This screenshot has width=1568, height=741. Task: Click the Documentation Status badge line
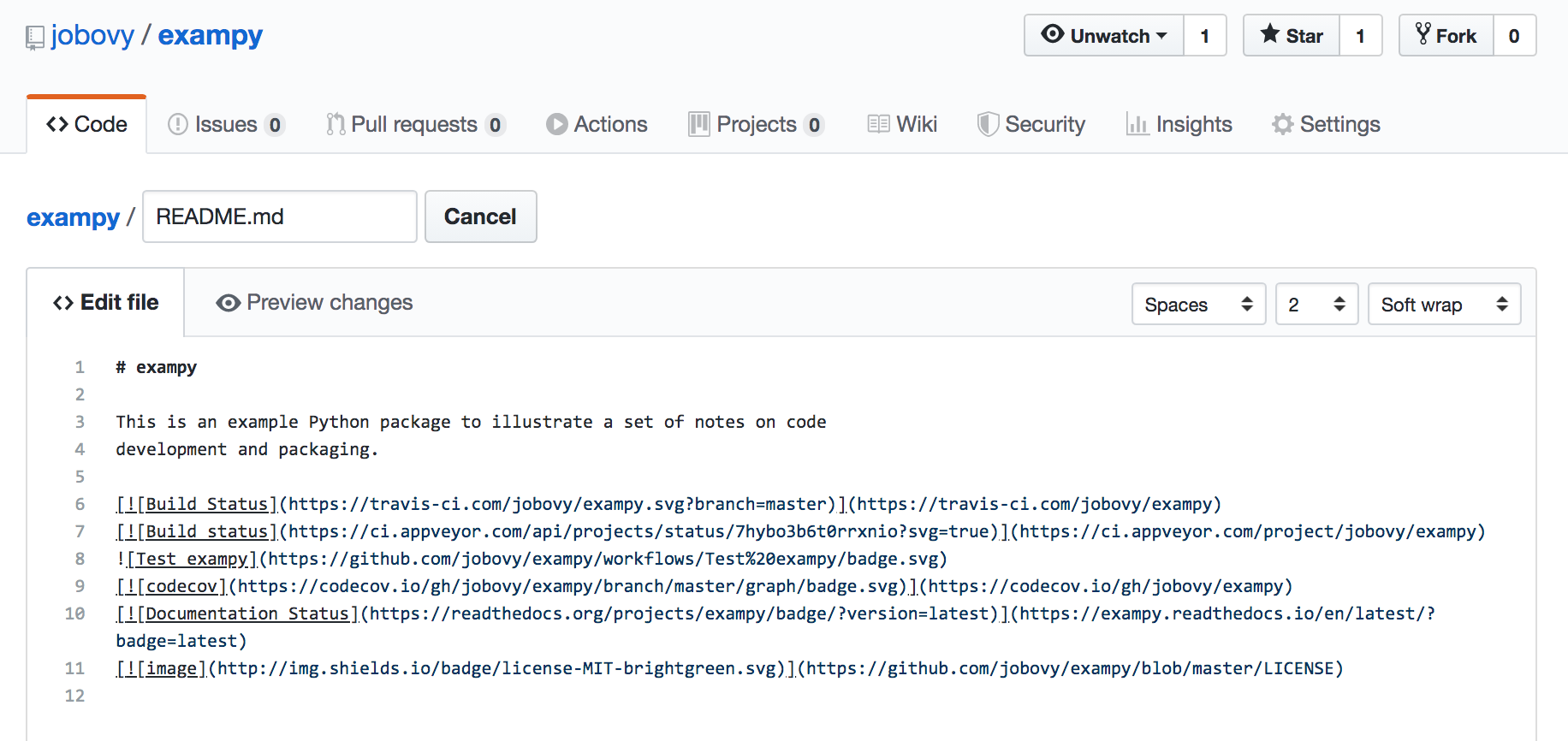(x=775, y=614)
